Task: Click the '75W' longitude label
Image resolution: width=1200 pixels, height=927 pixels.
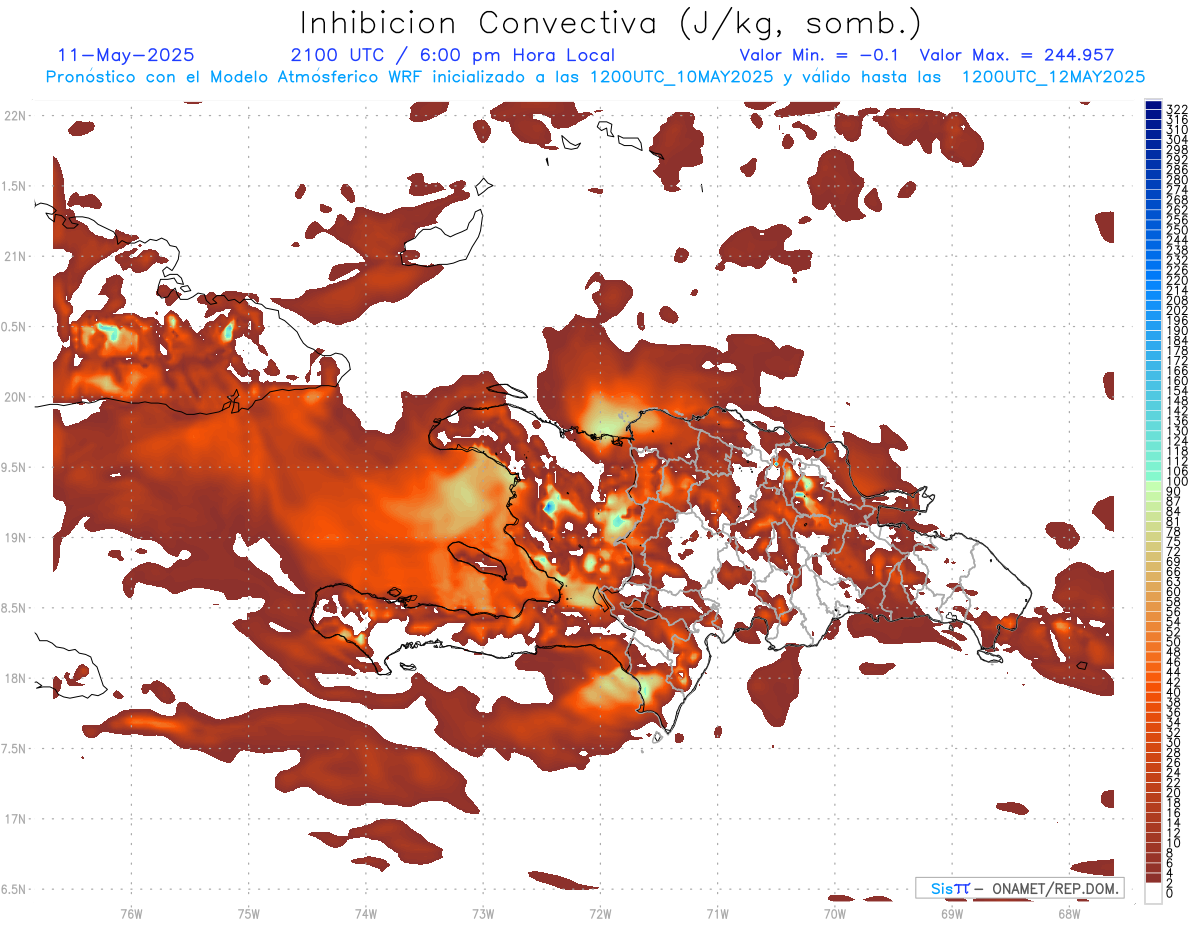Action: [248, 912]
